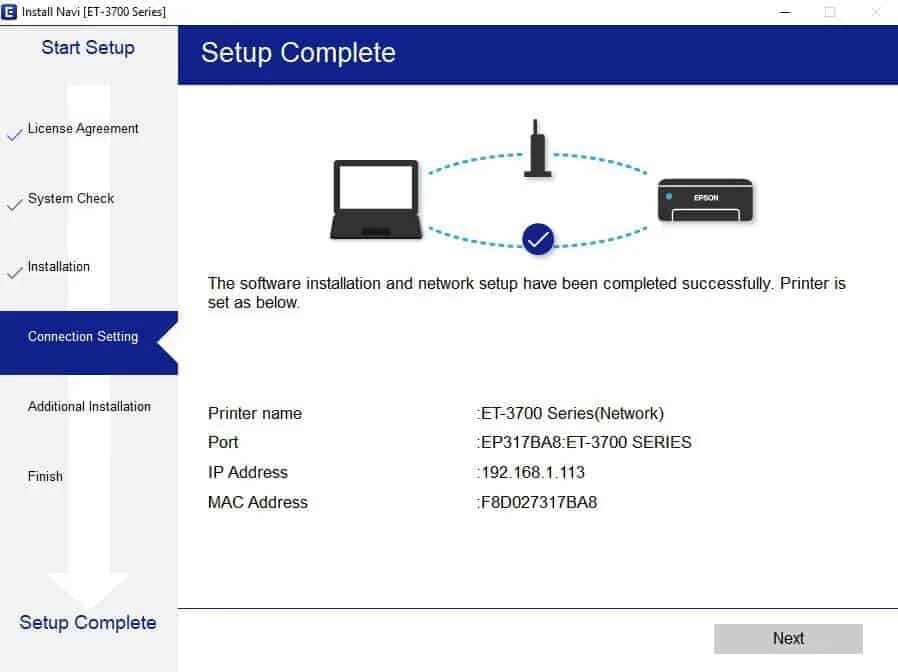Image resolution: width=898 pixels, height=672 pixels.
Task: Select the Installation step
Action: (58, 266)
